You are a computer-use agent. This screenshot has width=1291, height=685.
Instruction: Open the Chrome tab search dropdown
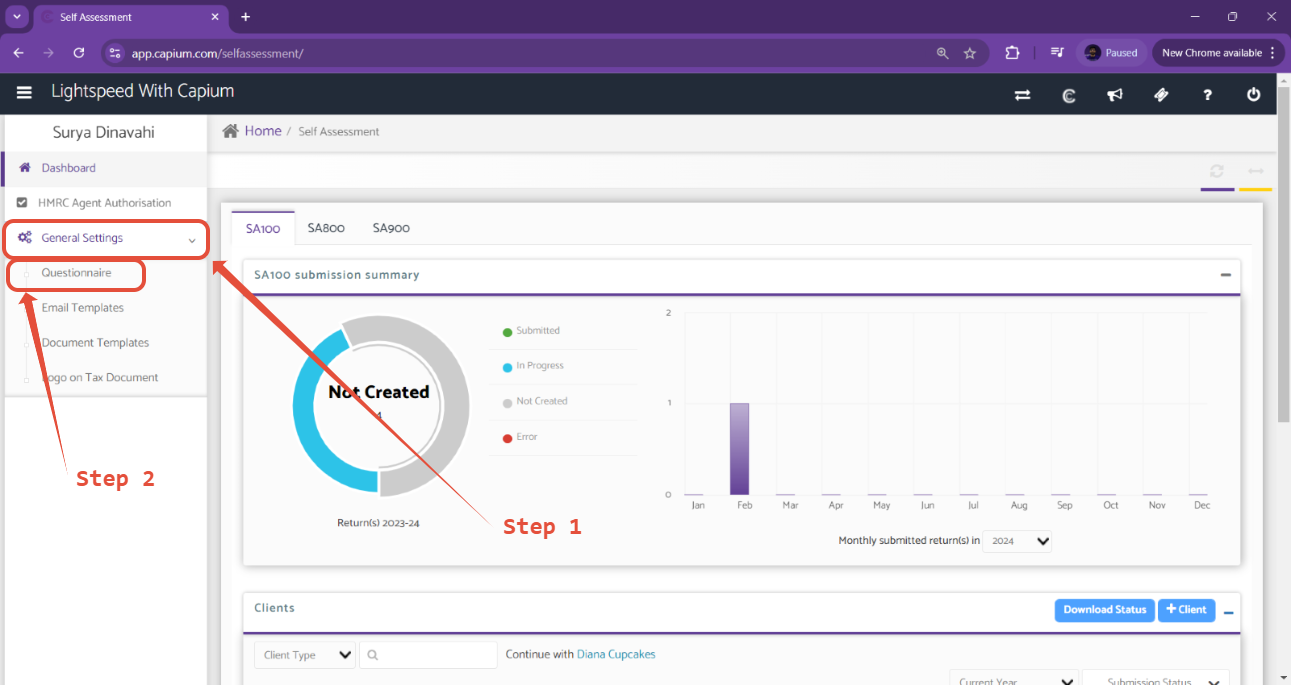(17, 17)
